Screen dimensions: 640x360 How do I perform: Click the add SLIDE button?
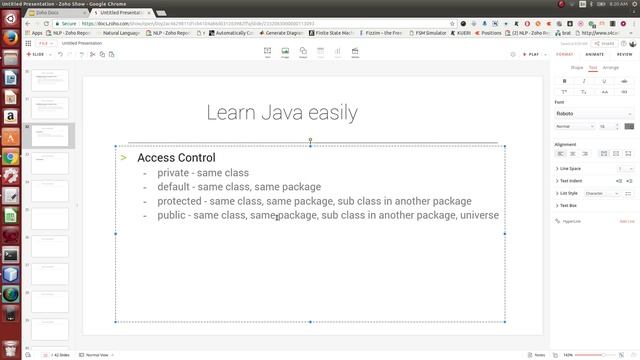(x=36, y=54)
